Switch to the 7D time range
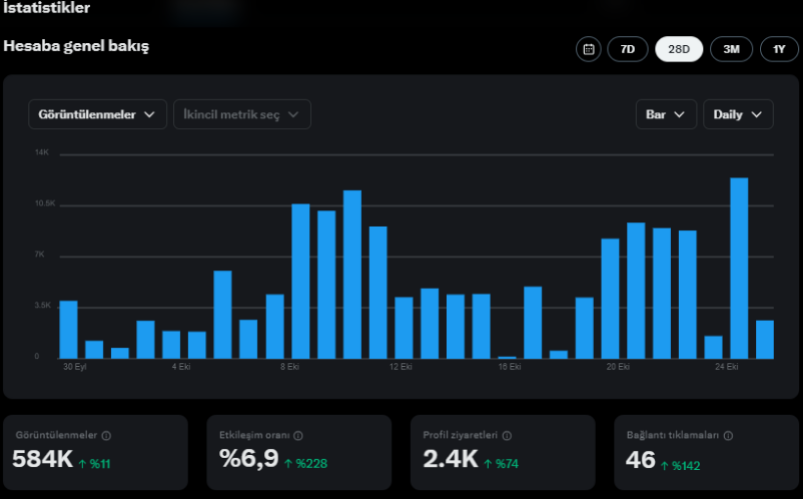 tap(628, 49)
